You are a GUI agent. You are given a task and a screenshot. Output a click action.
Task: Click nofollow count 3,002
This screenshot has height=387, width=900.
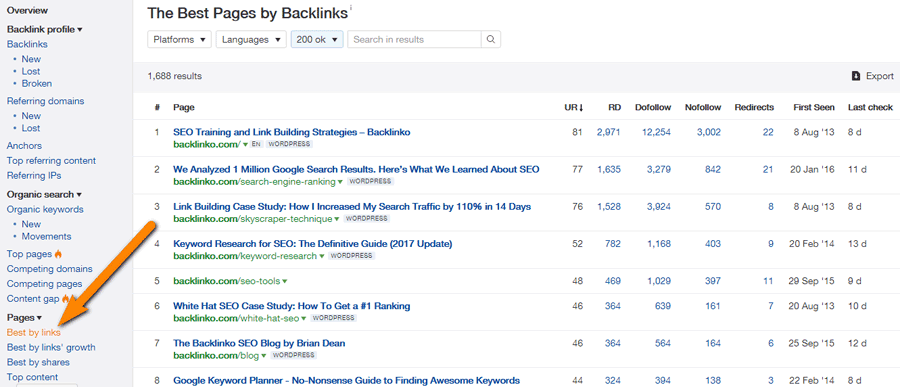(x=709, y=132)
